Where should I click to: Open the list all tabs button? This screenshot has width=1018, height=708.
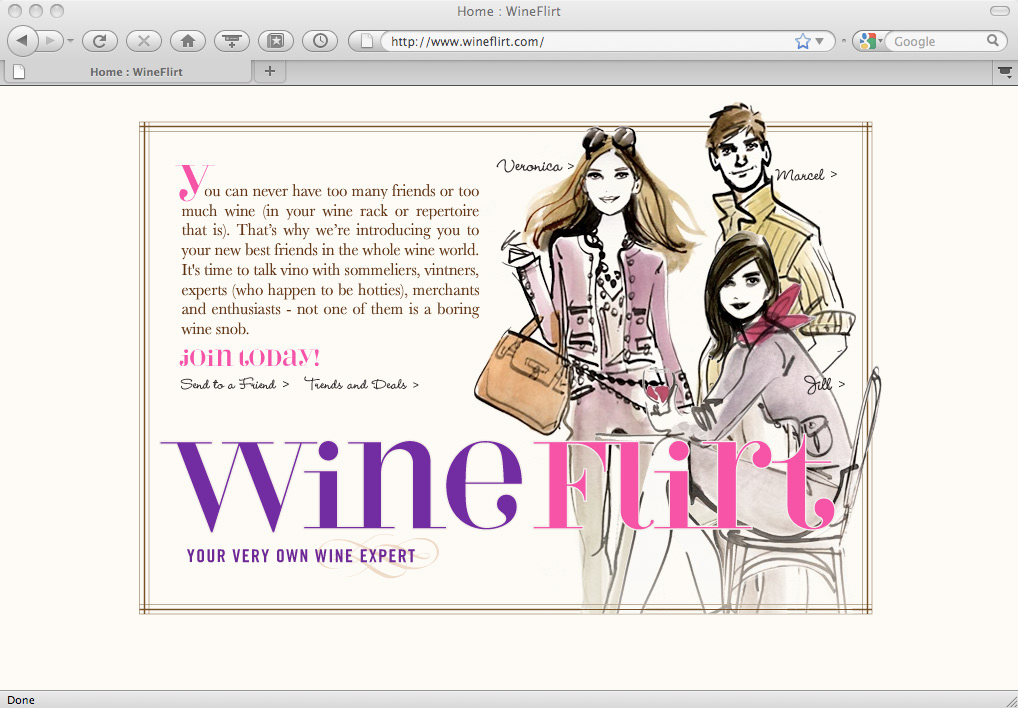[x=1004, y=71]
